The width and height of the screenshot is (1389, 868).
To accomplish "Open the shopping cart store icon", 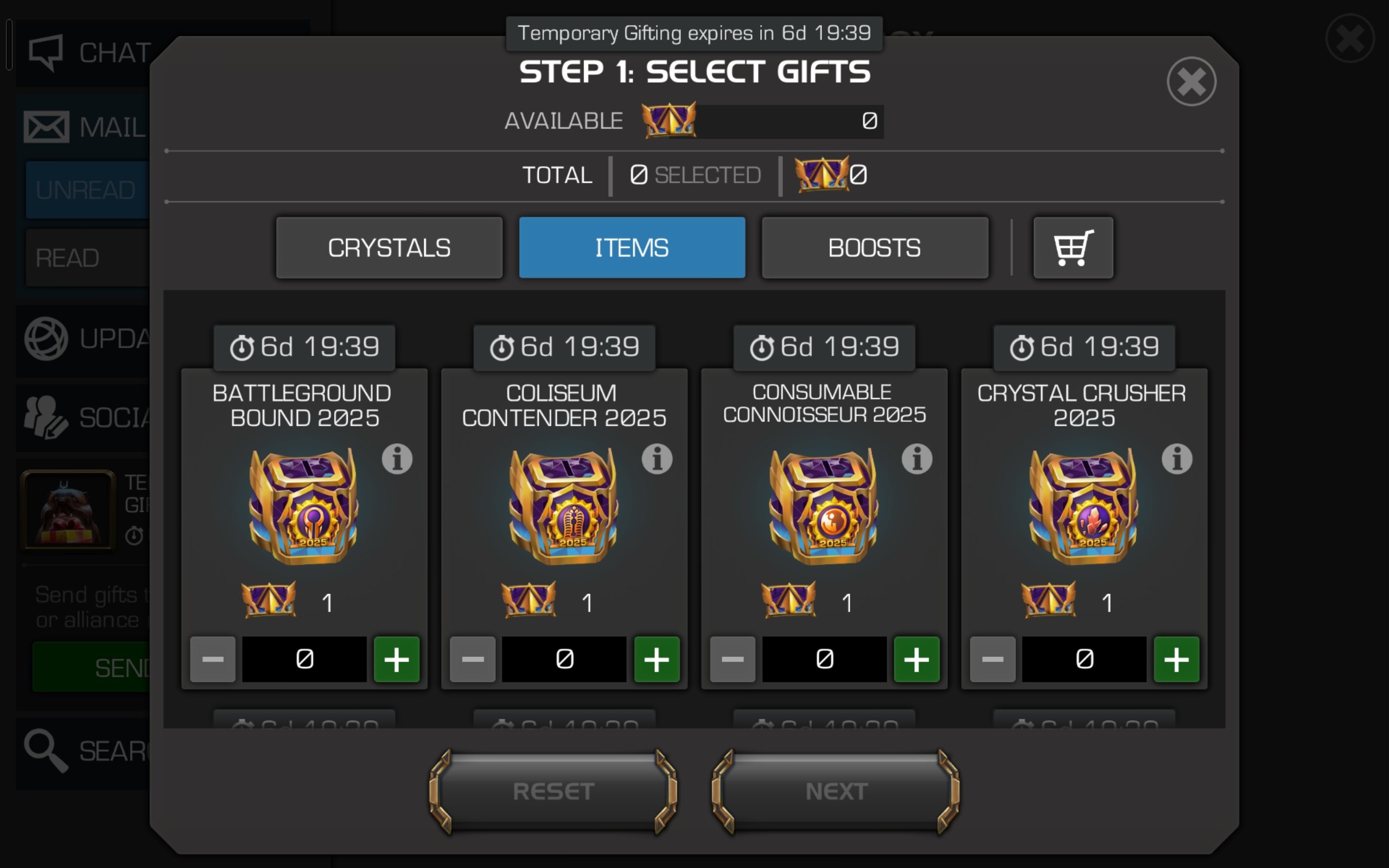I will [1073, 248].
